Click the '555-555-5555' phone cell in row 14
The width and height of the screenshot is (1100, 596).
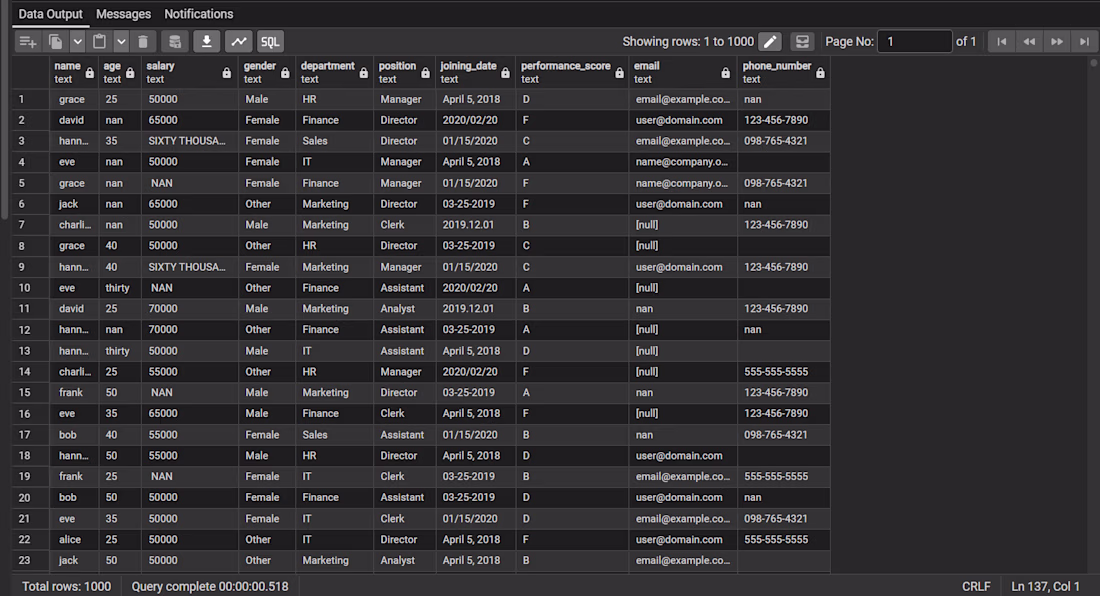click(x=784, y=372)
